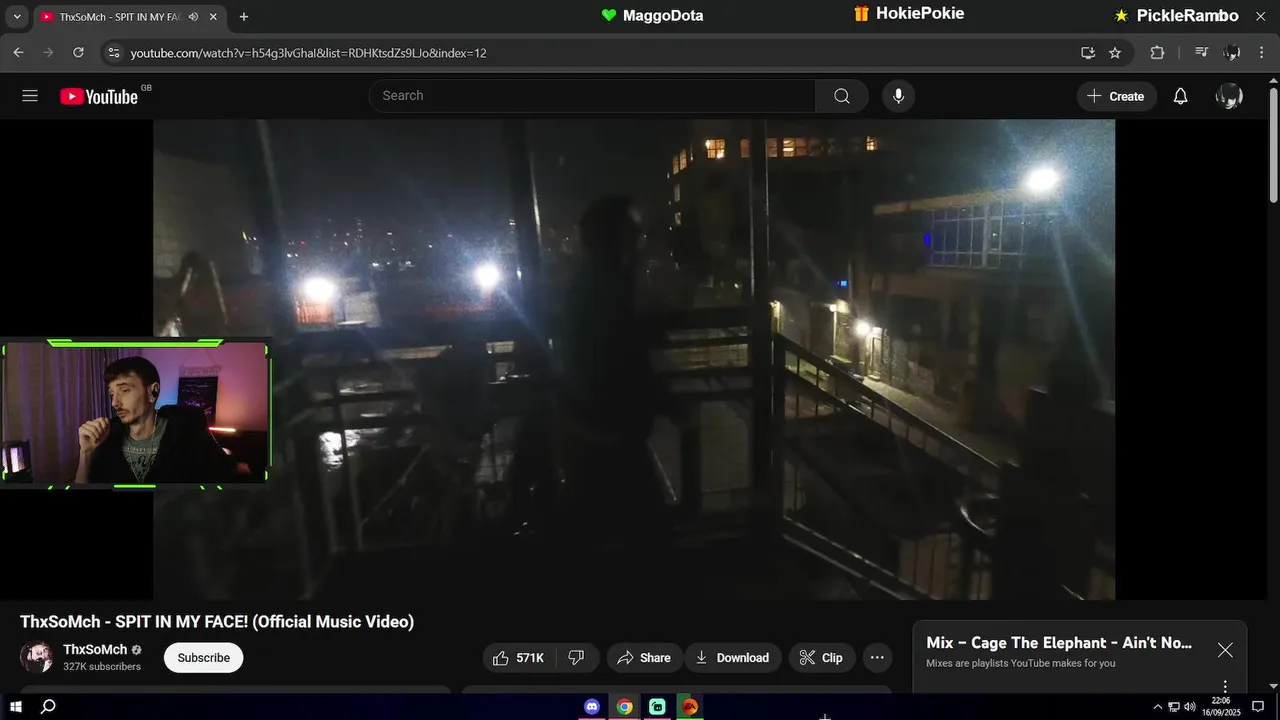This screenshot has height=720, width=1280.
Task: Open the Windows Start menu
Action: coord(16,707)
